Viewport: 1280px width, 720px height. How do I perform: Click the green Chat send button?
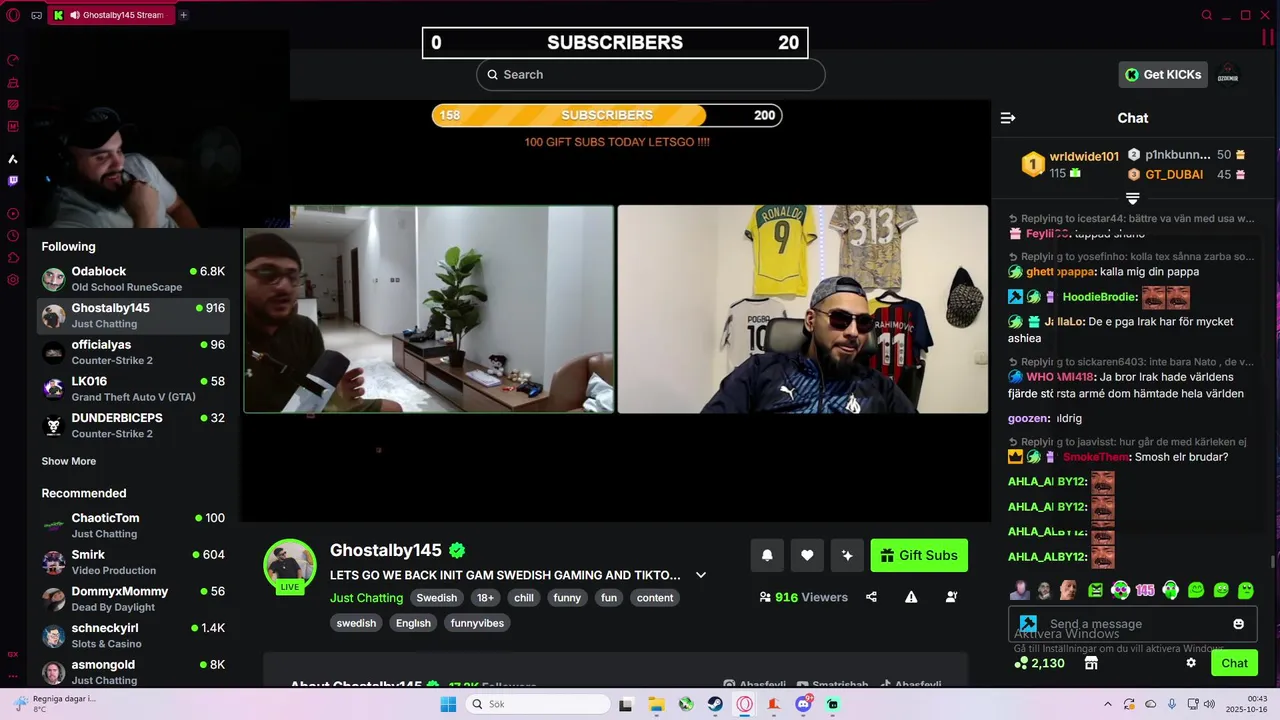pos(1234,663)
